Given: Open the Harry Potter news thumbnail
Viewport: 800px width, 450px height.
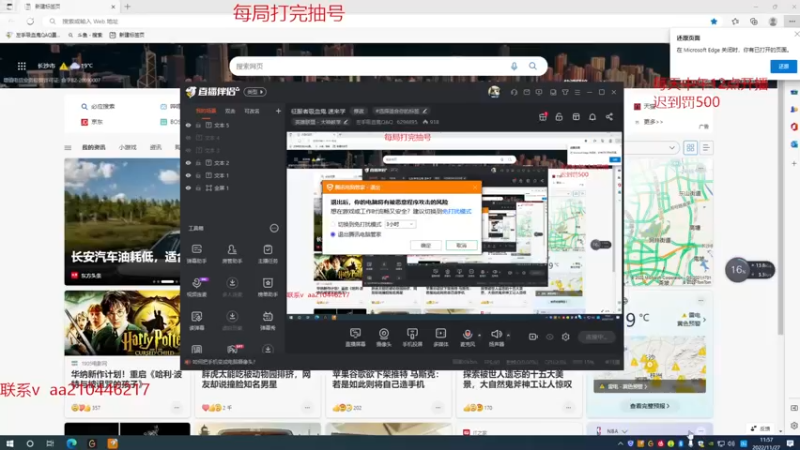Looking at the screenshot, I should tap(122, 323).
